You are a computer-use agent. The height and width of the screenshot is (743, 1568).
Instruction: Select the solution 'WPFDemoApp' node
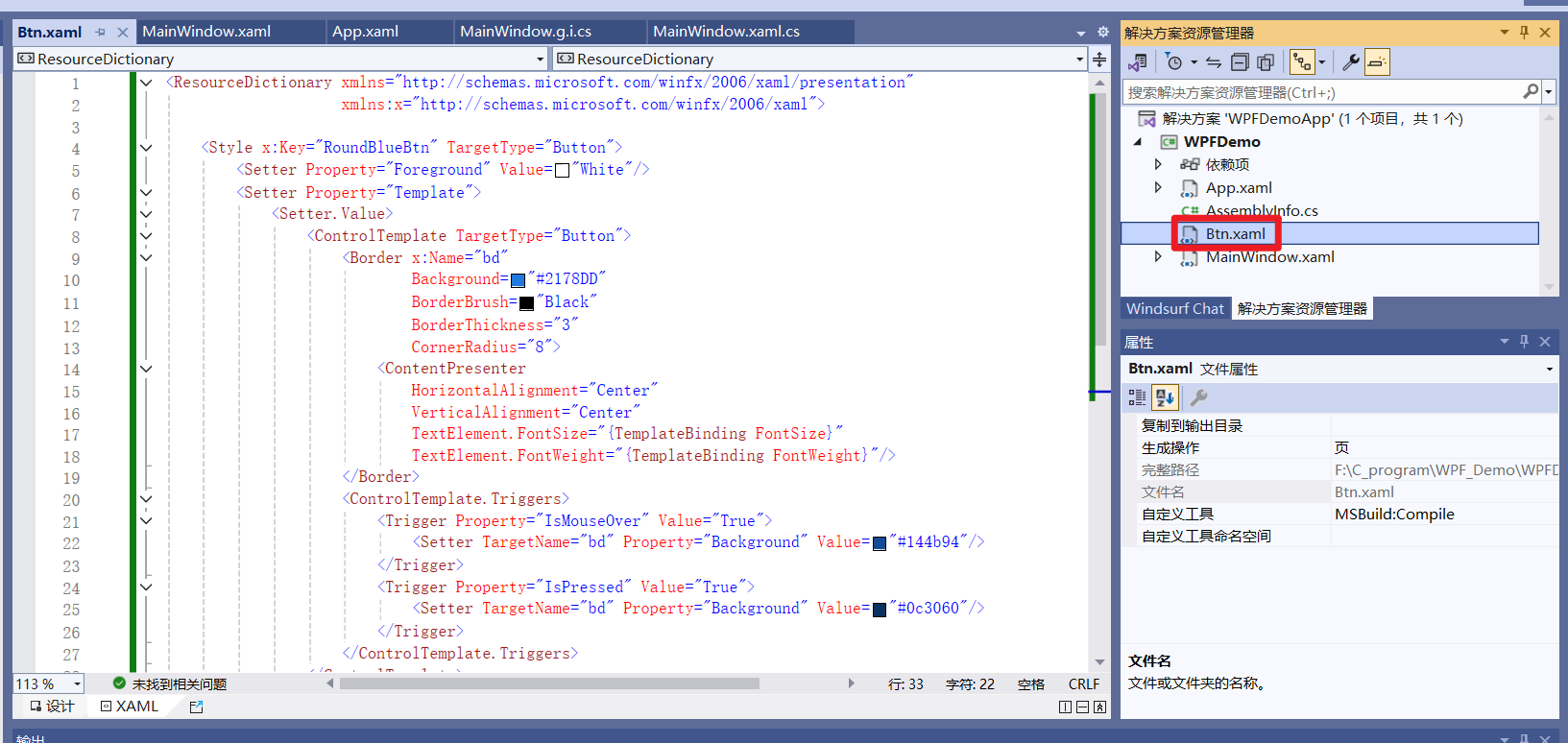coord(1312,119)
